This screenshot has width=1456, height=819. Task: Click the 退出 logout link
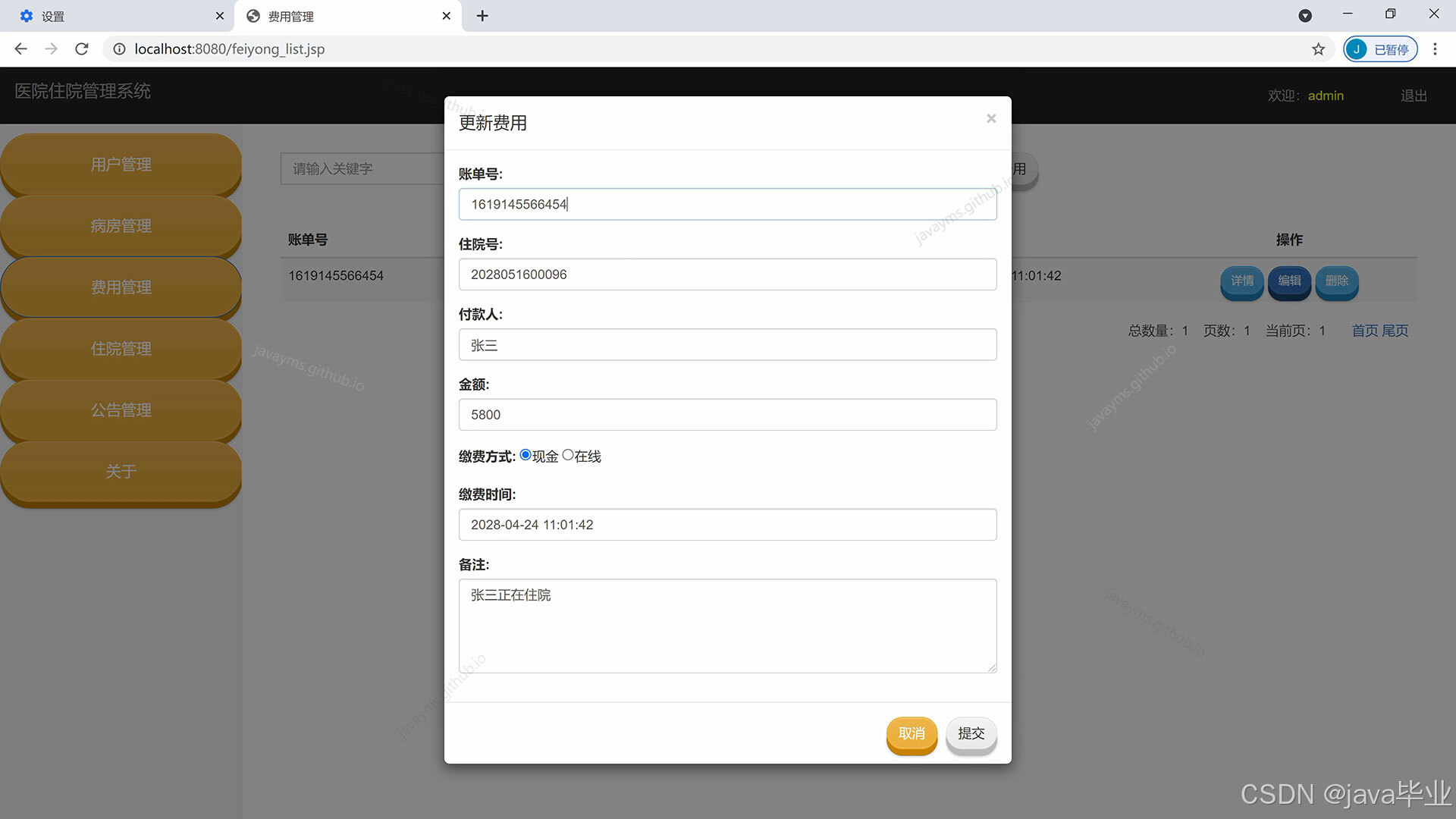(1414, 96)
